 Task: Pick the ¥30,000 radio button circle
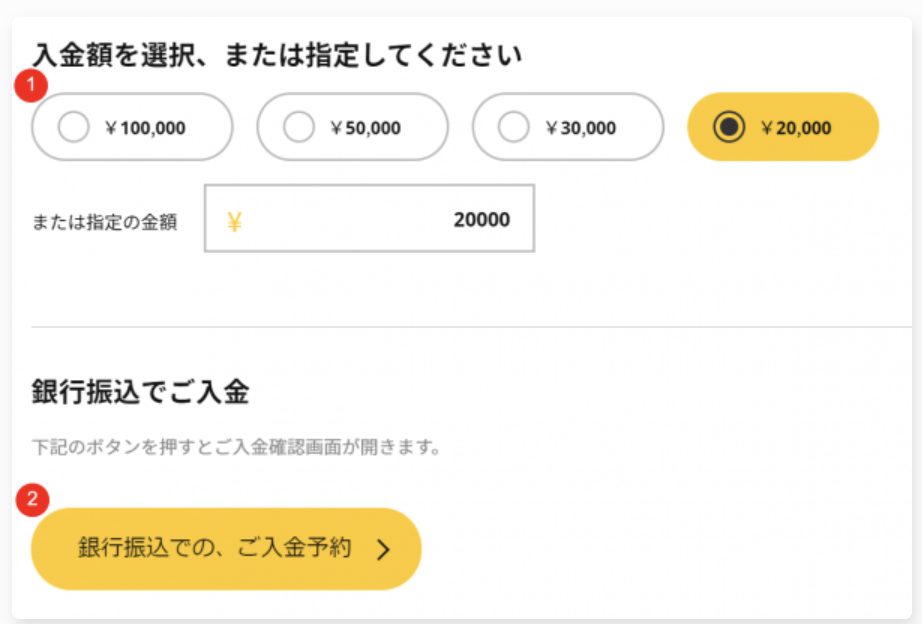tap(514, 128)
